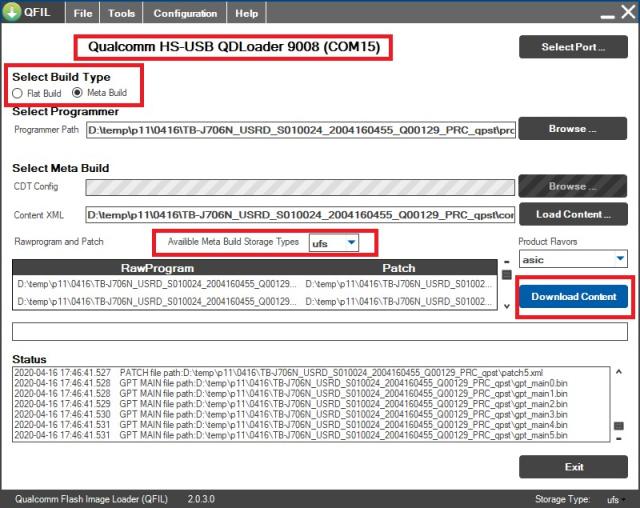The height and width of the screenshot is (508, 640).
Task: Click the disabled CDT Config Browse button
Action: click(573, 186)
